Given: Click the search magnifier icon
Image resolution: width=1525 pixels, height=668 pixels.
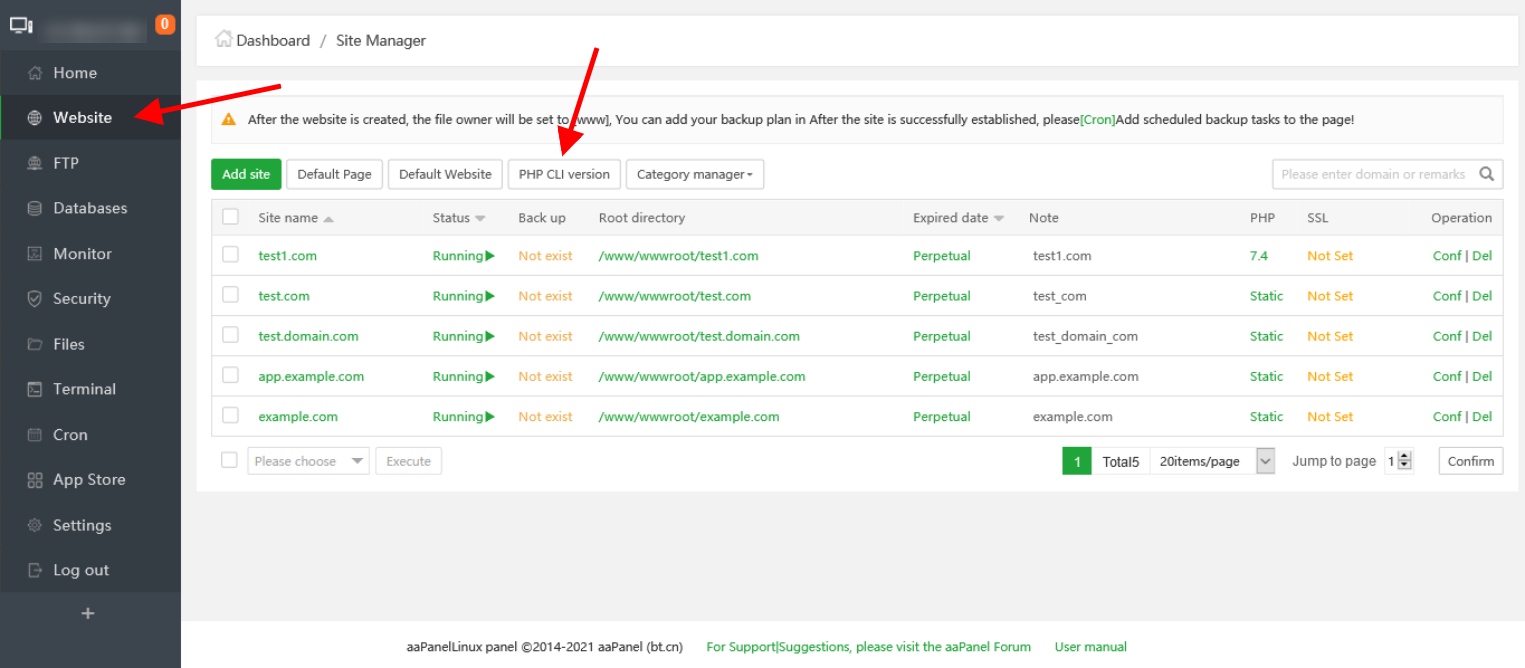Looking at the screenshot, I should click(1487, 174).
